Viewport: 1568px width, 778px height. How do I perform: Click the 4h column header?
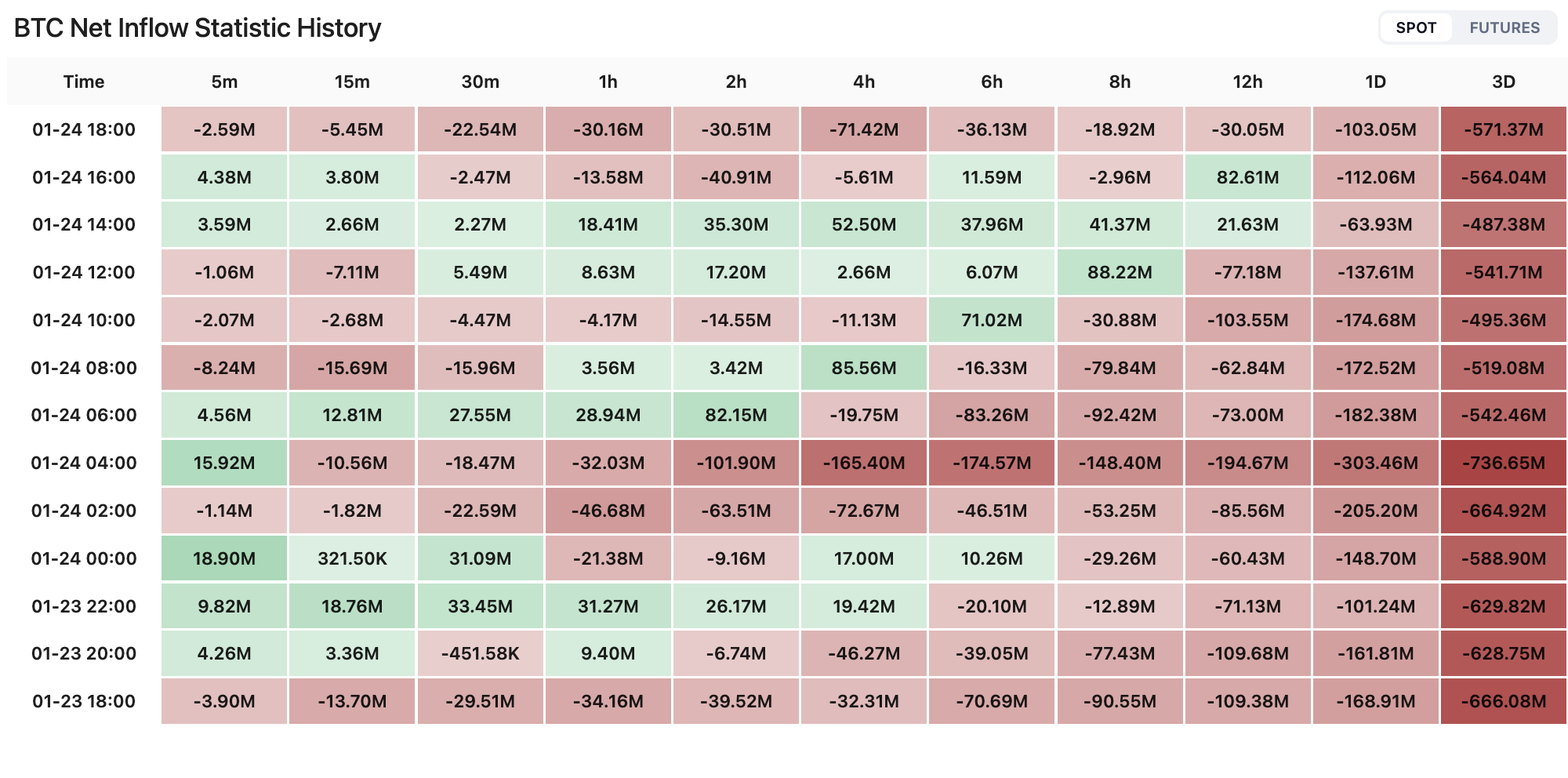863,82
